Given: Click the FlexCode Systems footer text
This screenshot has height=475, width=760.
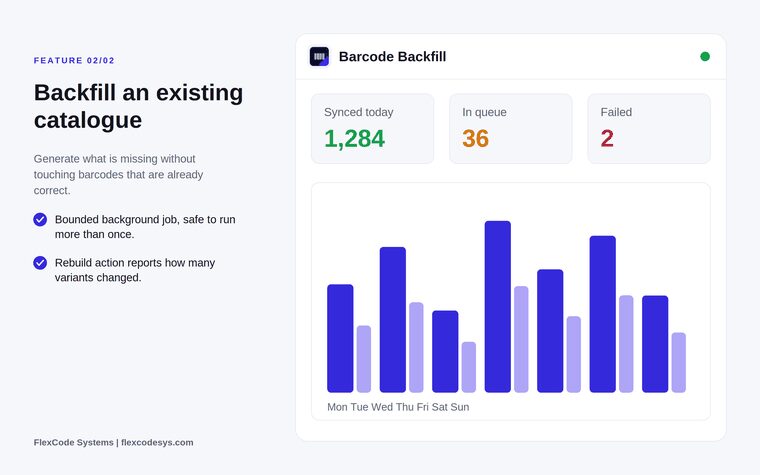Looking at the screenshot, I should pos(113,443).
